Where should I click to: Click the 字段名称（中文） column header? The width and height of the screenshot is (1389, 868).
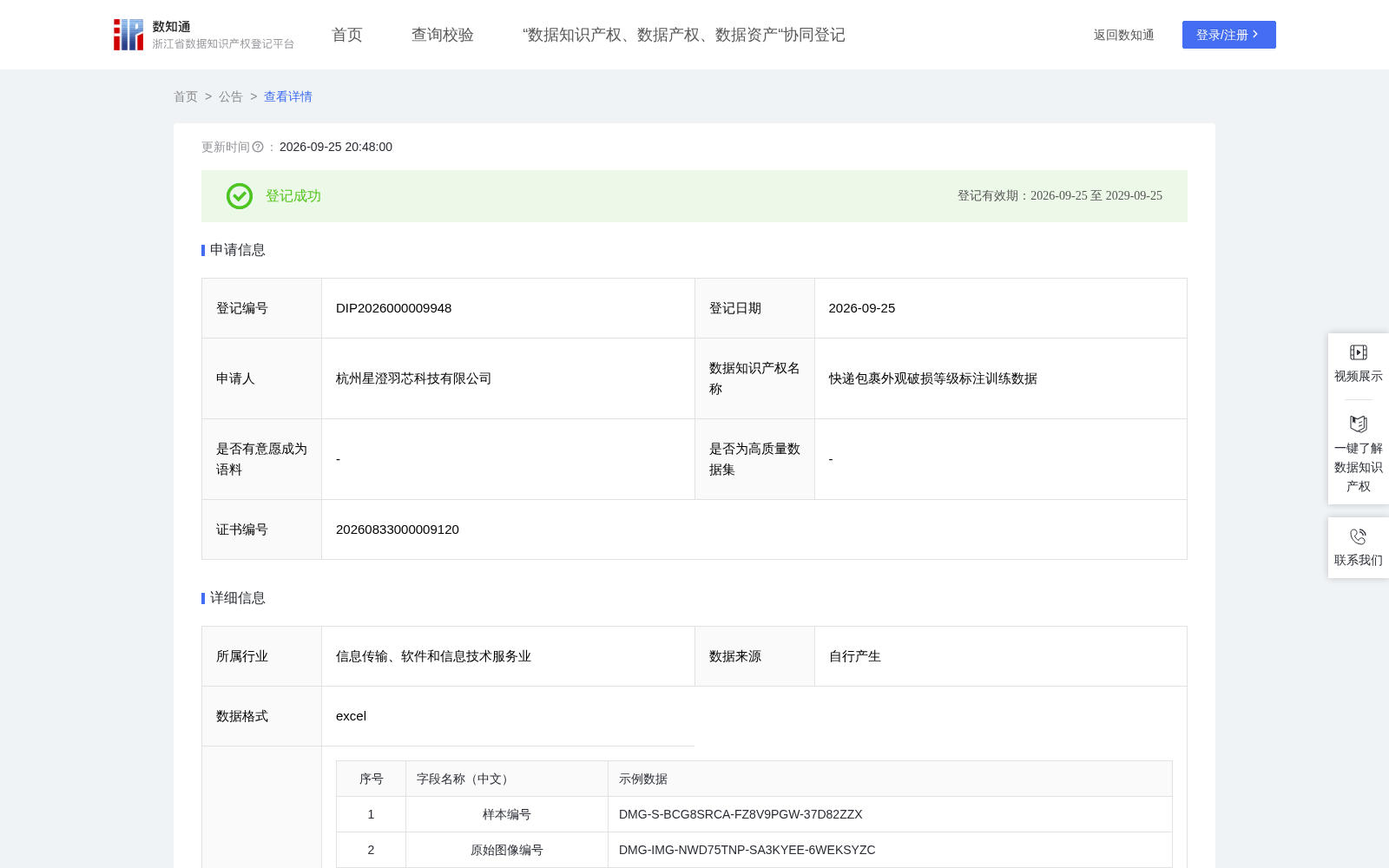click(507, 779)
